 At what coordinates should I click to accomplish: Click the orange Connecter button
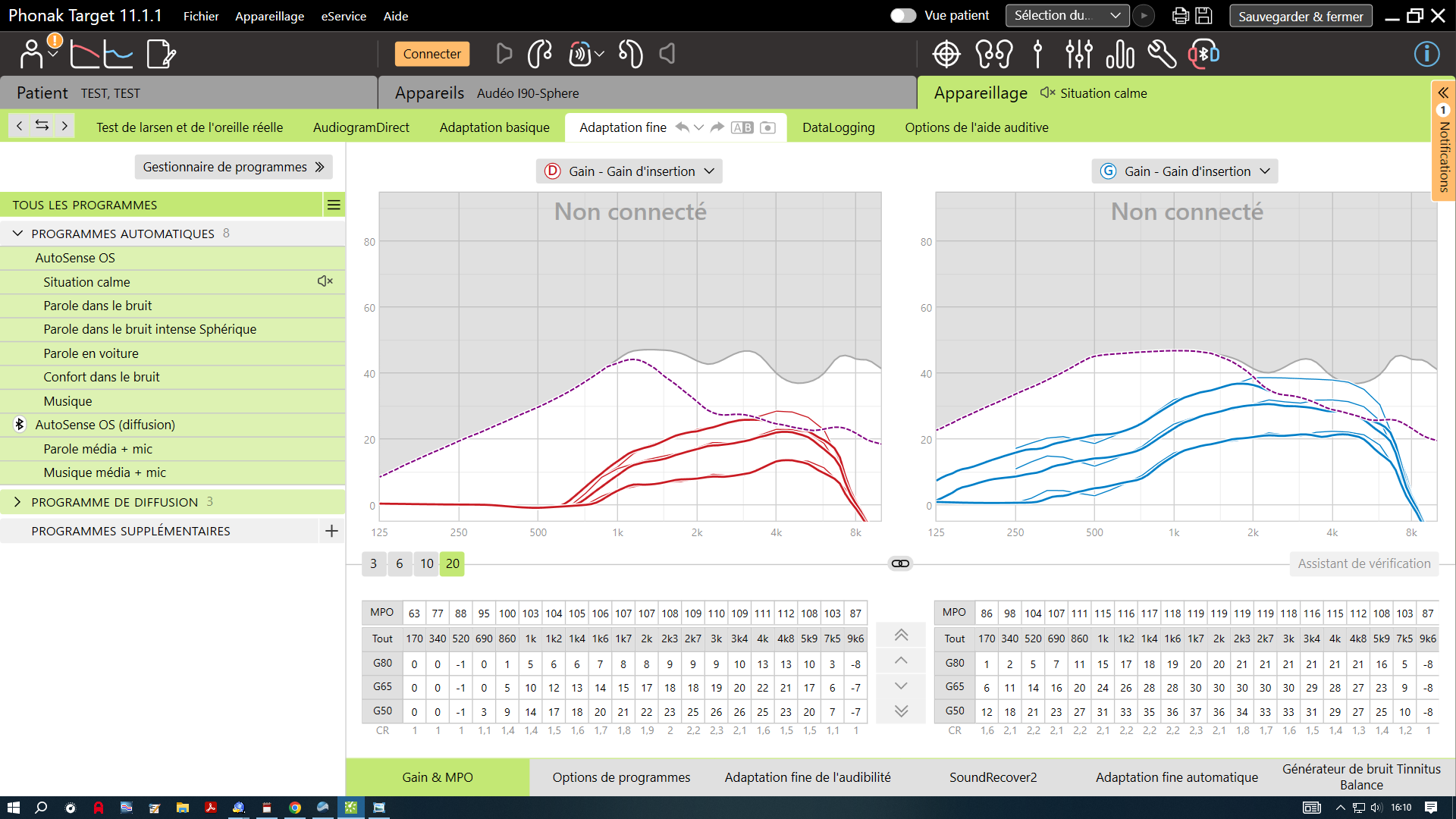coord(431,54)
